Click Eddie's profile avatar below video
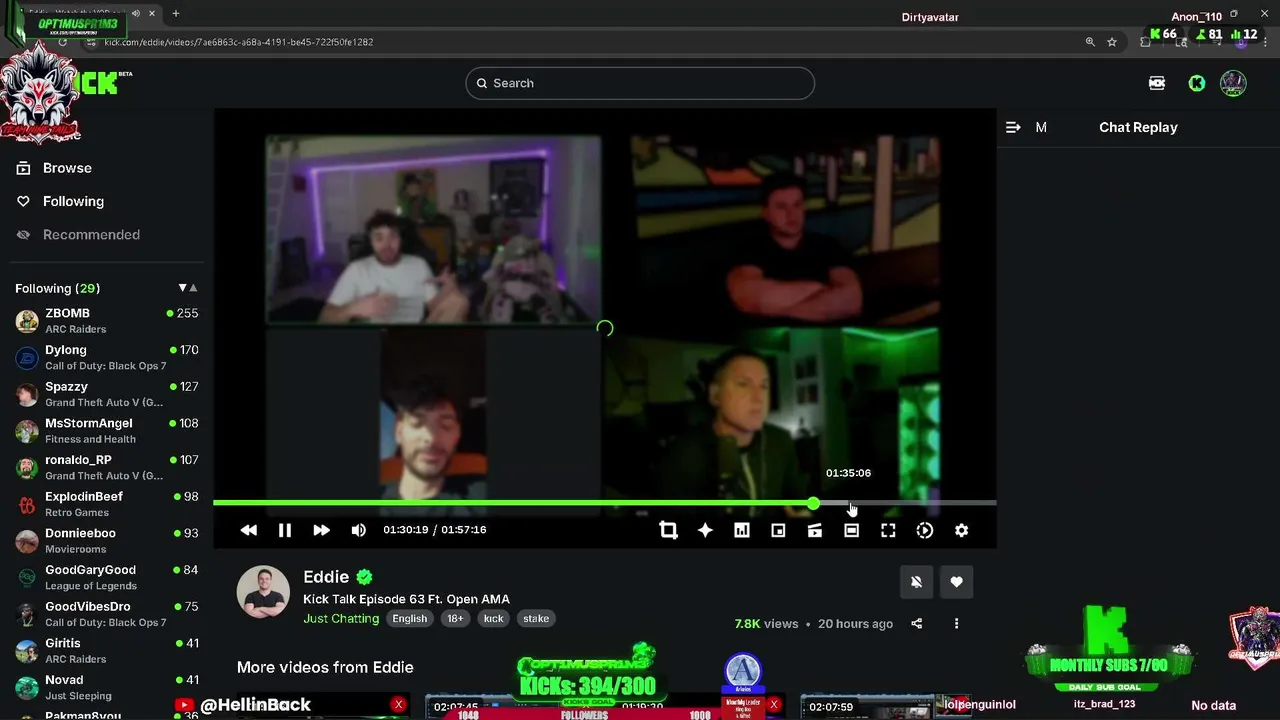Screen dimensions: 1280x720 coord(263,591)
